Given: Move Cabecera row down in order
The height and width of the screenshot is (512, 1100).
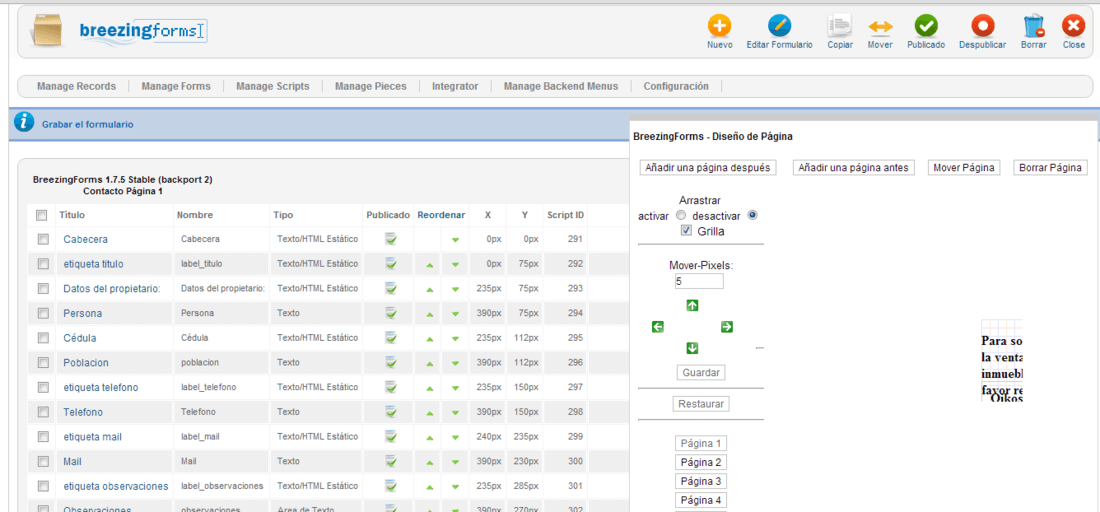Looking at the screenshot, I should (x=455, y=240).
